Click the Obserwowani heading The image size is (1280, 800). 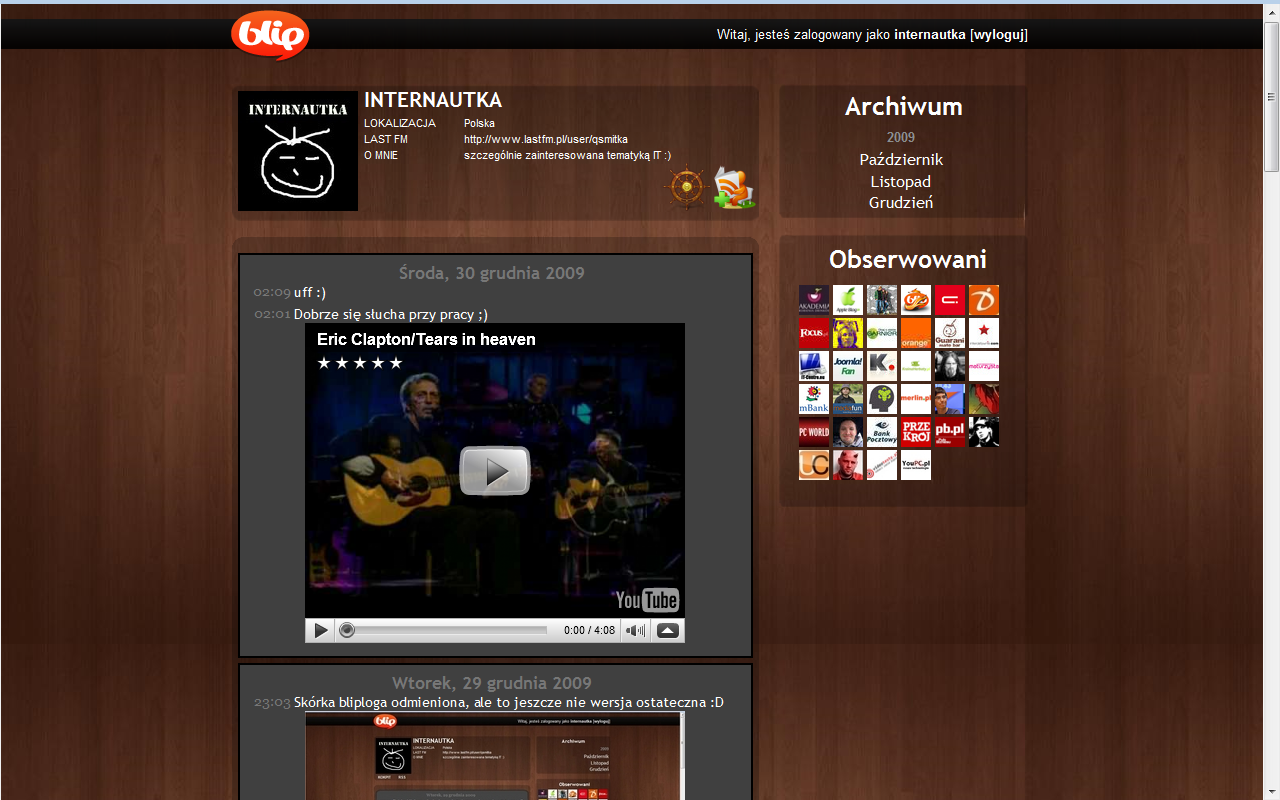(908, 260)
